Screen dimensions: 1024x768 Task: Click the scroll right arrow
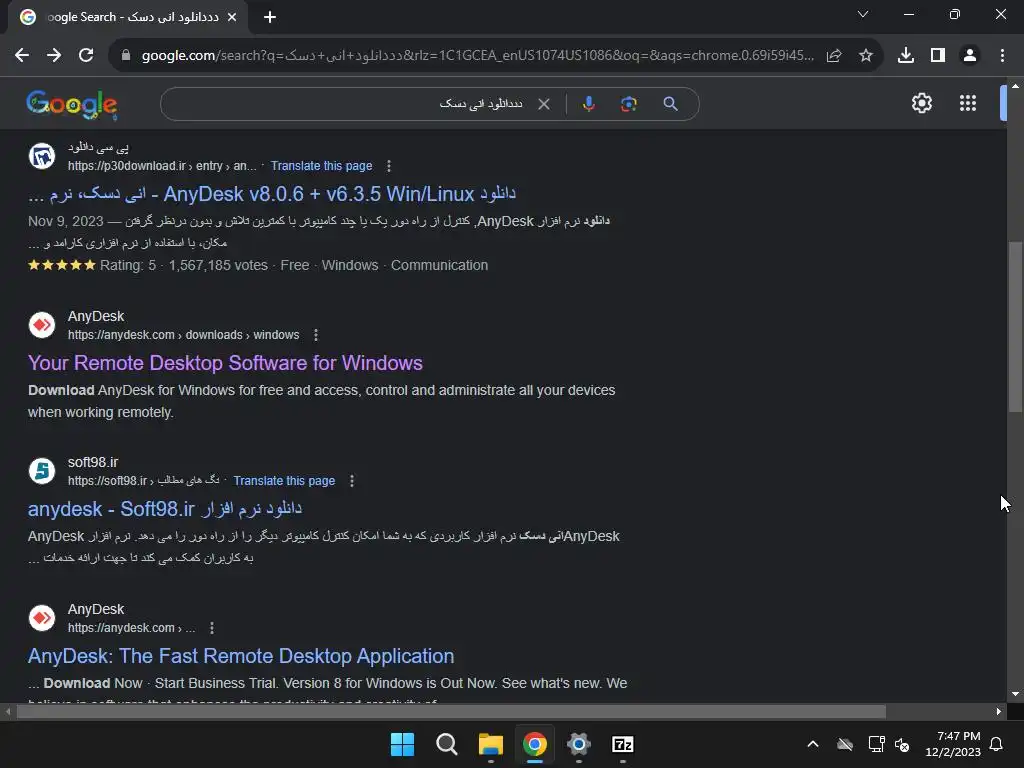pyautogui.click(x=999, y=711)
